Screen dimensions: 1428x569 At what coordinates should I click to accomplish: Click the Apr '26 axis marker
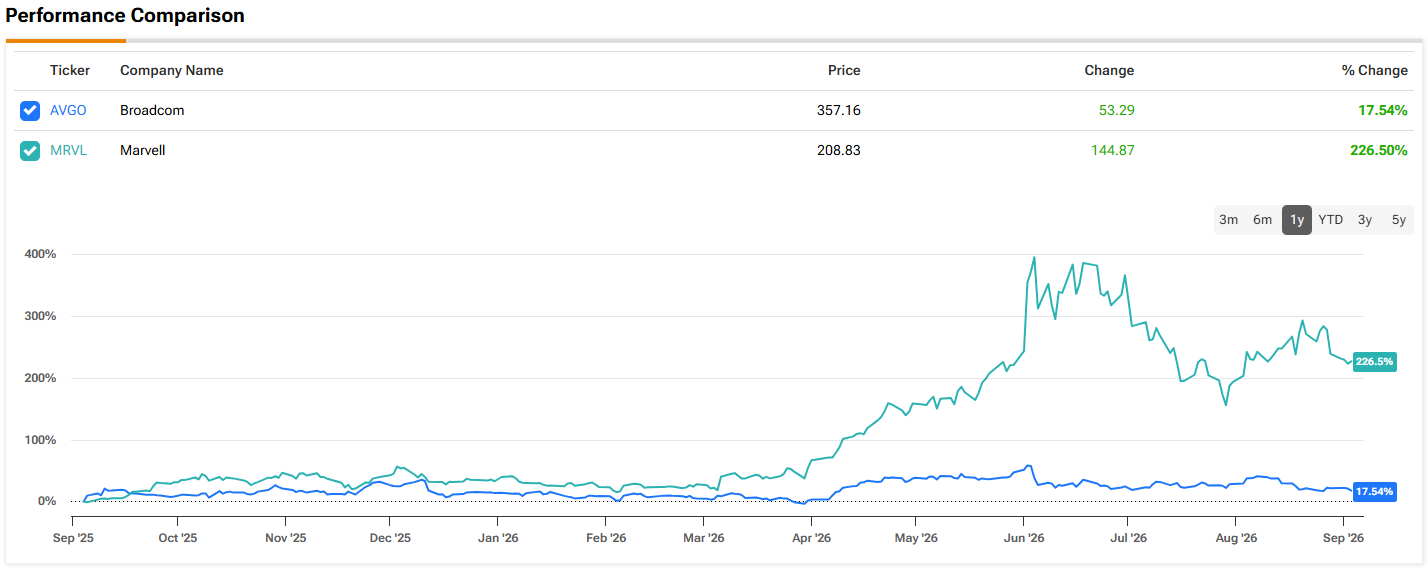(x=810, y=538)
